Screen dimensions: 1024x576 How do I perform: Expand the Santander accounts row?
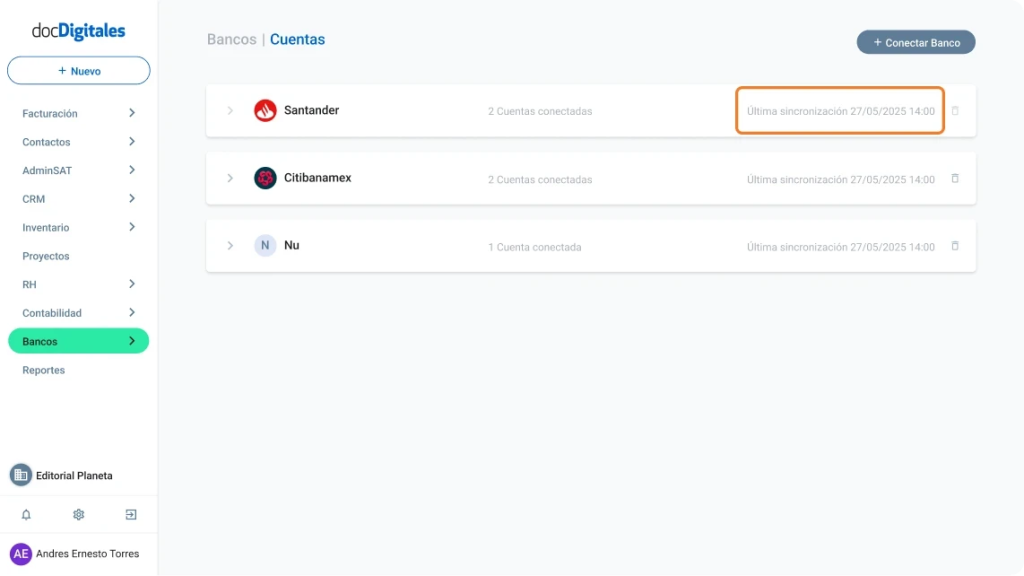click(230, 111)
